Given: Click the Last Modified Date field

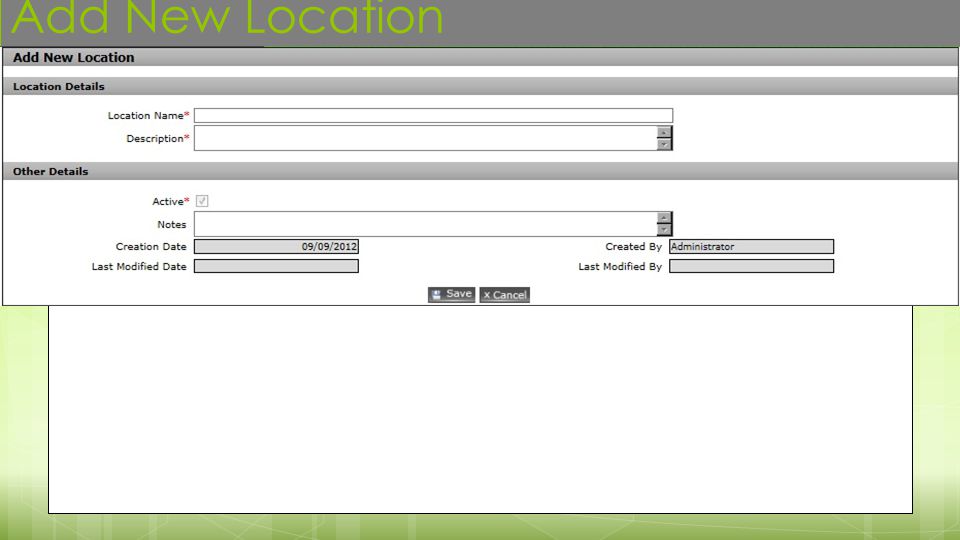Looking at the screenshot, I should 276,266.
